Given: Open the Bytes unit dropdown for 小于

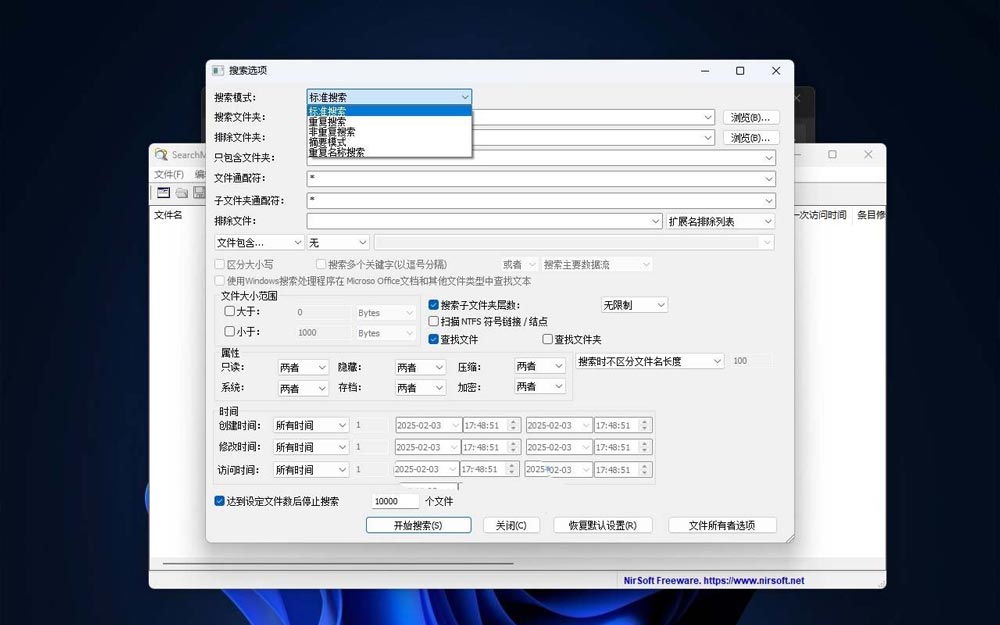Looking at the screenshot, I should click(386, 333).
